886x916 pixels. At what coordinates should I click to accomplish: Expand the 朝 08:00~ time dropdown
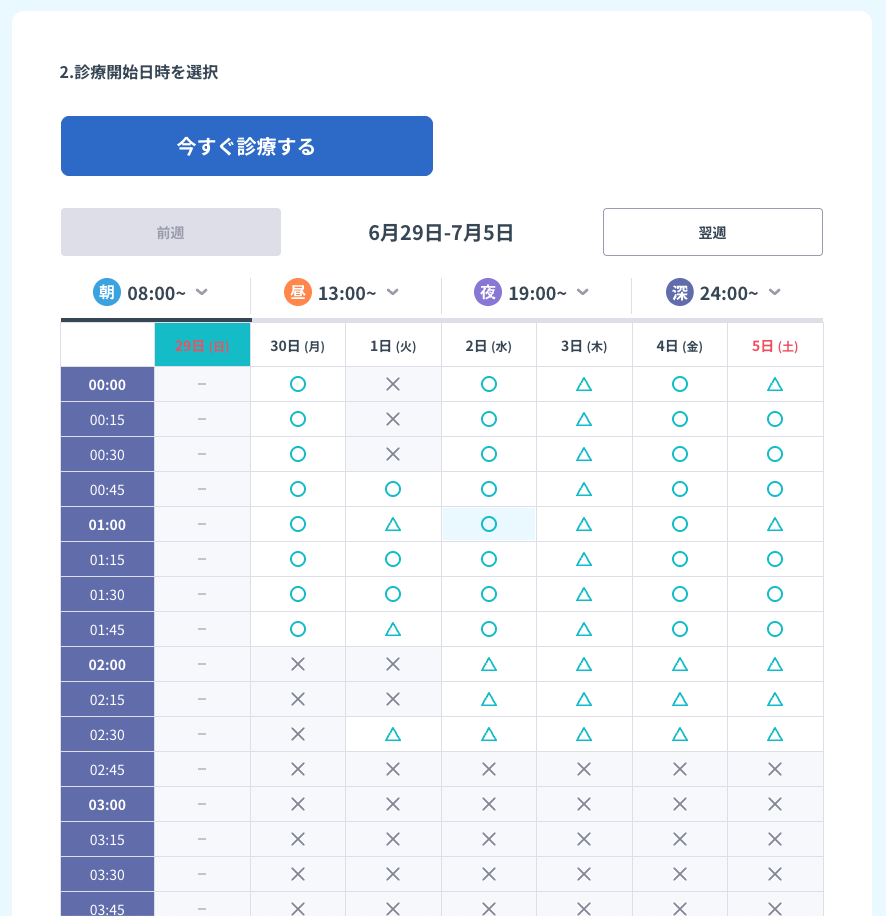pyautogui.click(x=155, y=293)
